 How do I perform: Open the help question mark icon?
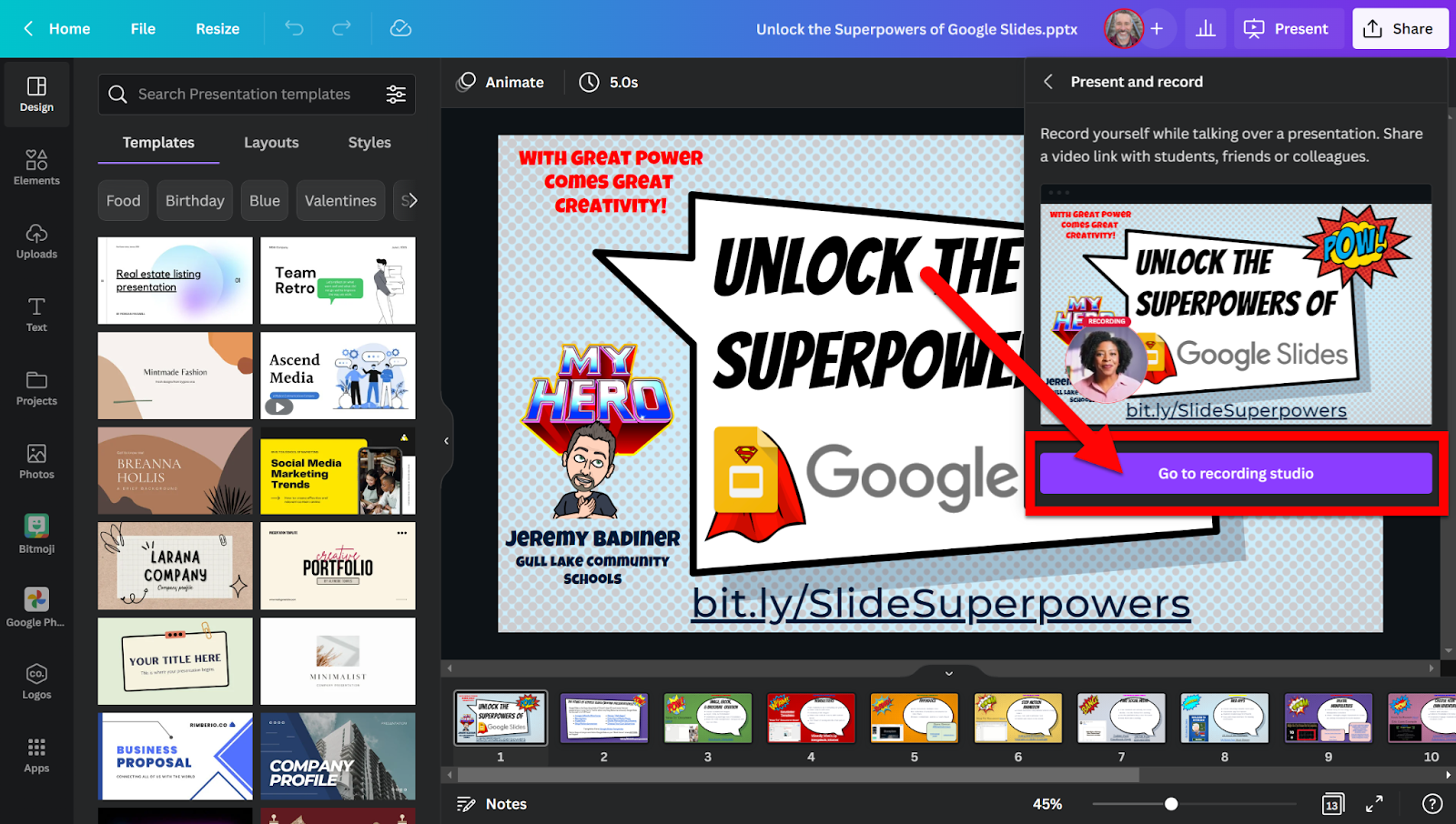point(1432,804)
